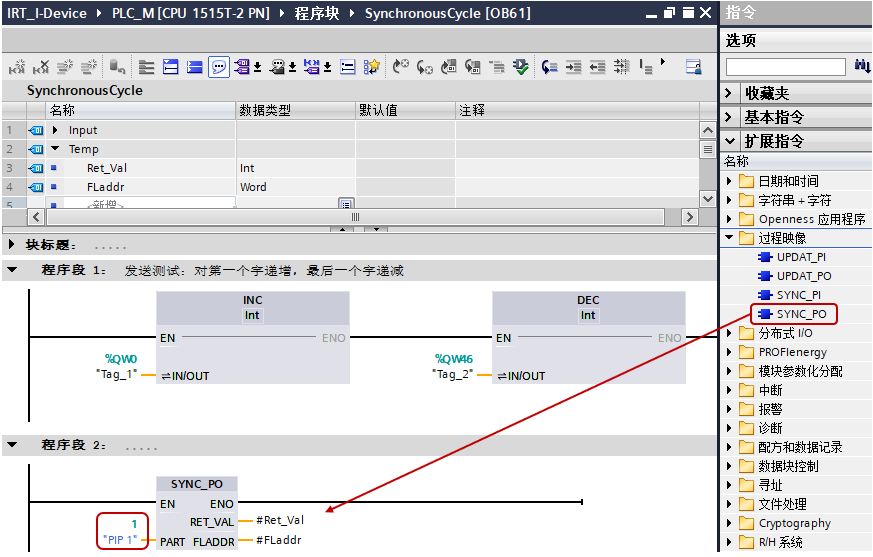Click the %QW0 Tag_1 operand
This screenshot has height=557, width=873.
tap(117, 367)
